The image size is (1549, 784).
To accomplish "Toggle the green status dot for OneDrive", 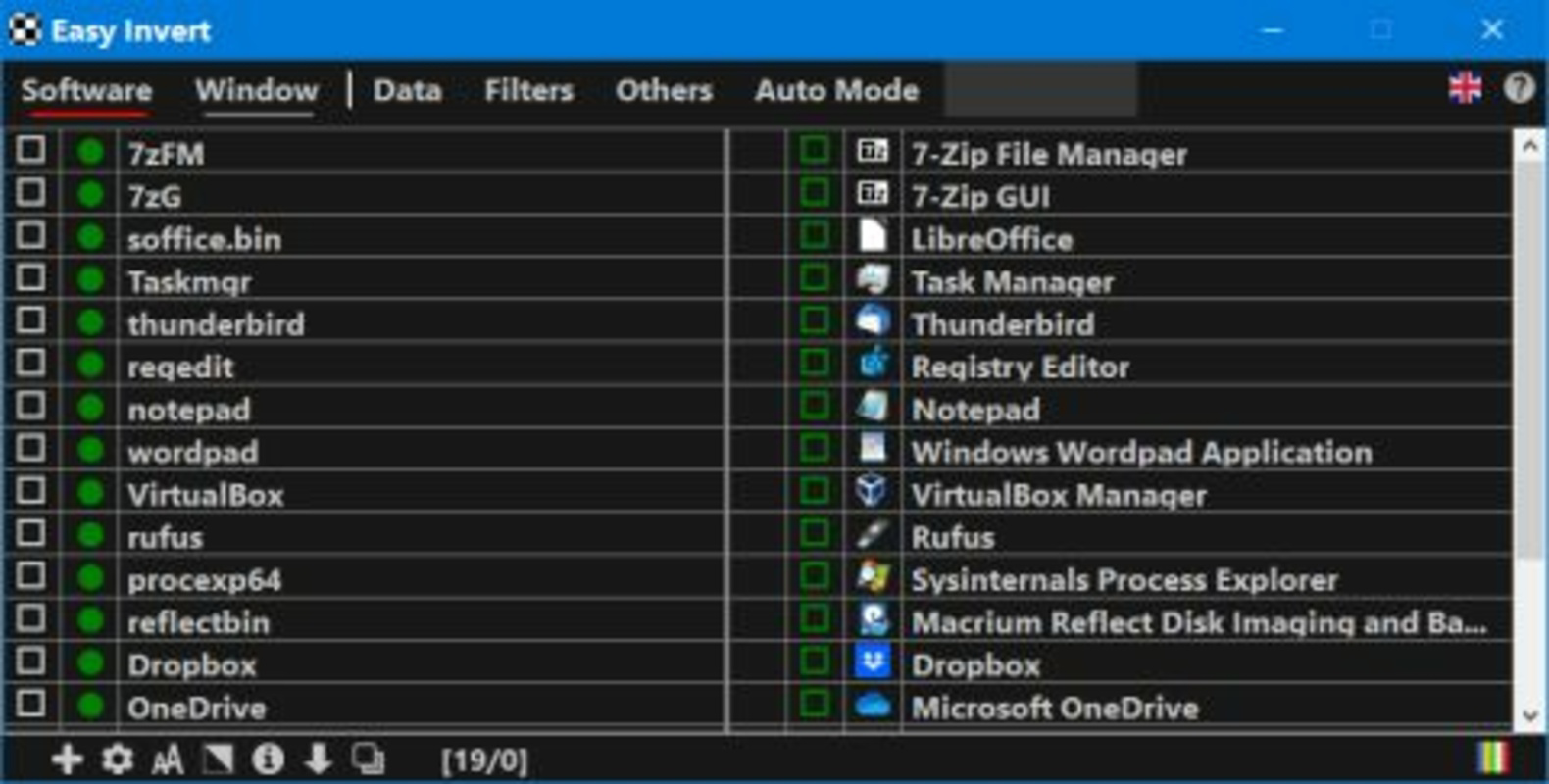I will pos(90,705).
